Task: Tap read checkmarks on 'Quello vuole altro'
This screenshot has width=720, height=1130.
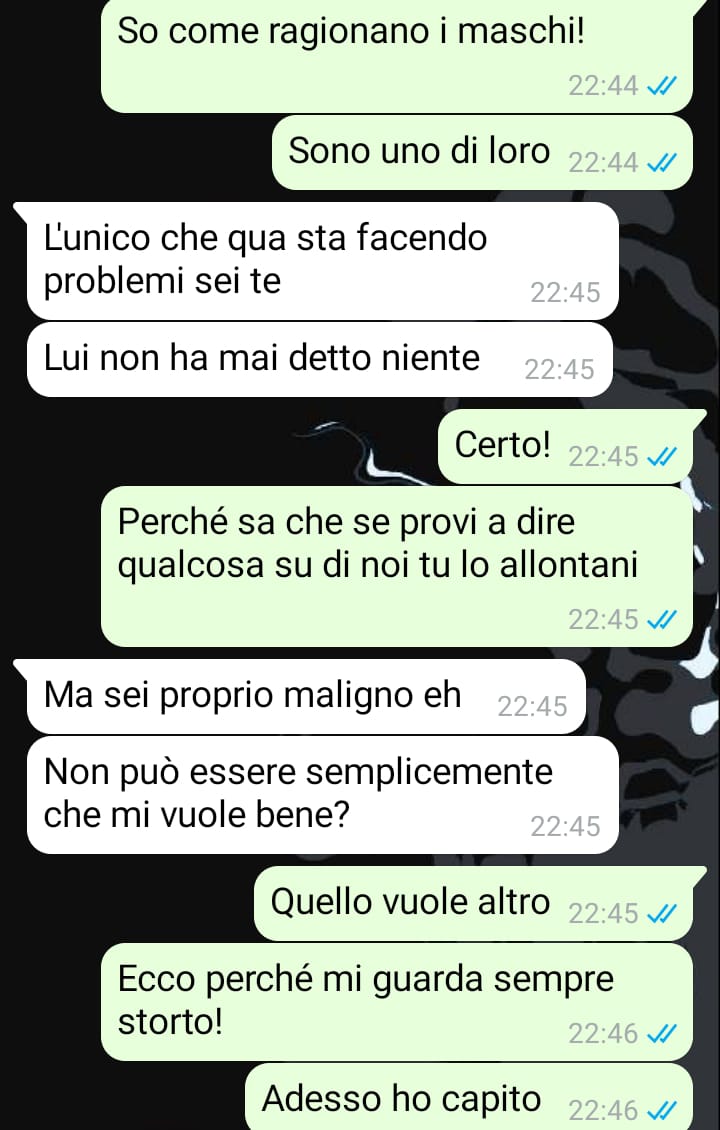Action: pos(662,914)
